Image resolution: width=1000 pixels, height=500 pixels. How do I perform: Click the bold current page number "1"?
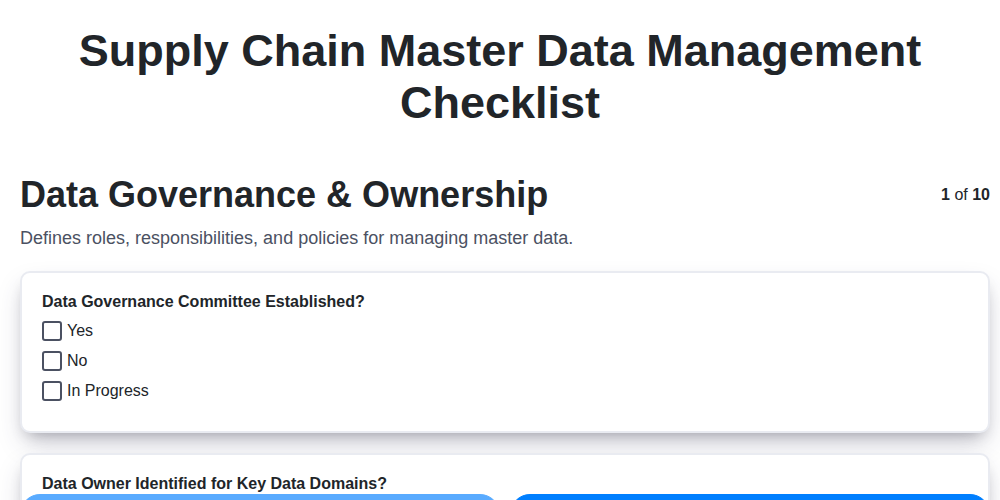pos(945,195)
